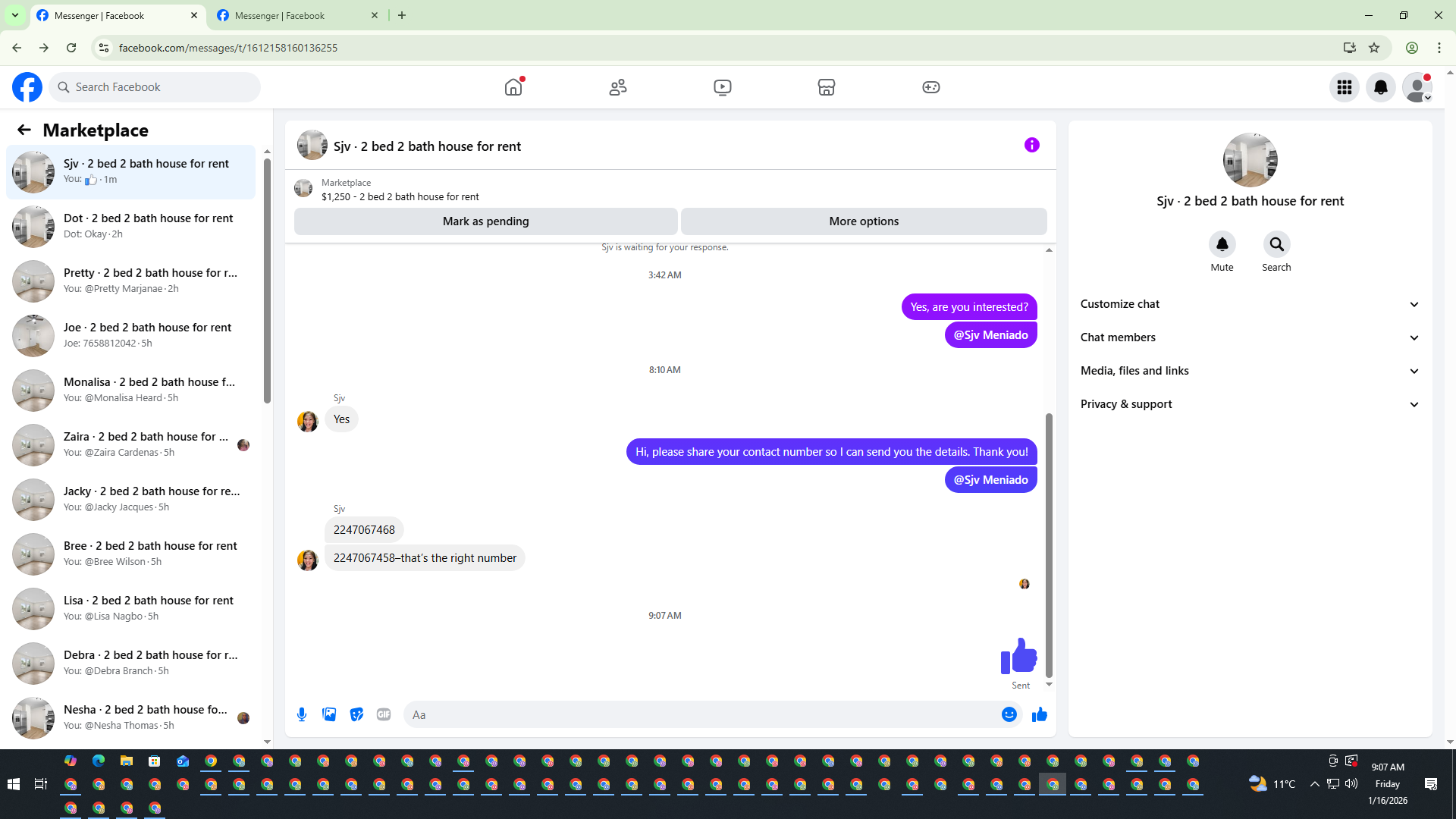Click the chat messages scrollbar
Screen dimensions: 1456x819
coord(1049,546)
